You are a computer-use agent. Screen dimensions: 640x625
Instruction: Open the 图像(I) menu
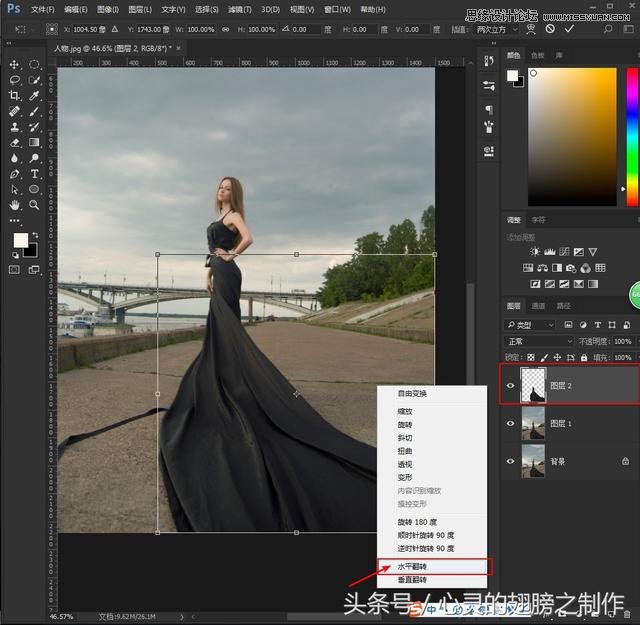(x=107, y=9)
